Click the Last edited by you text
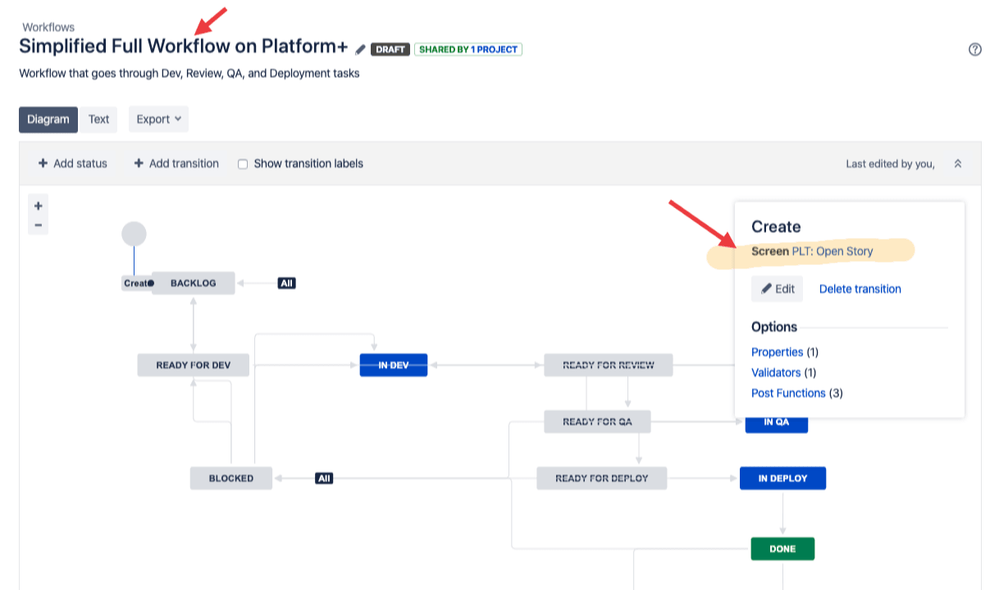 890,164
